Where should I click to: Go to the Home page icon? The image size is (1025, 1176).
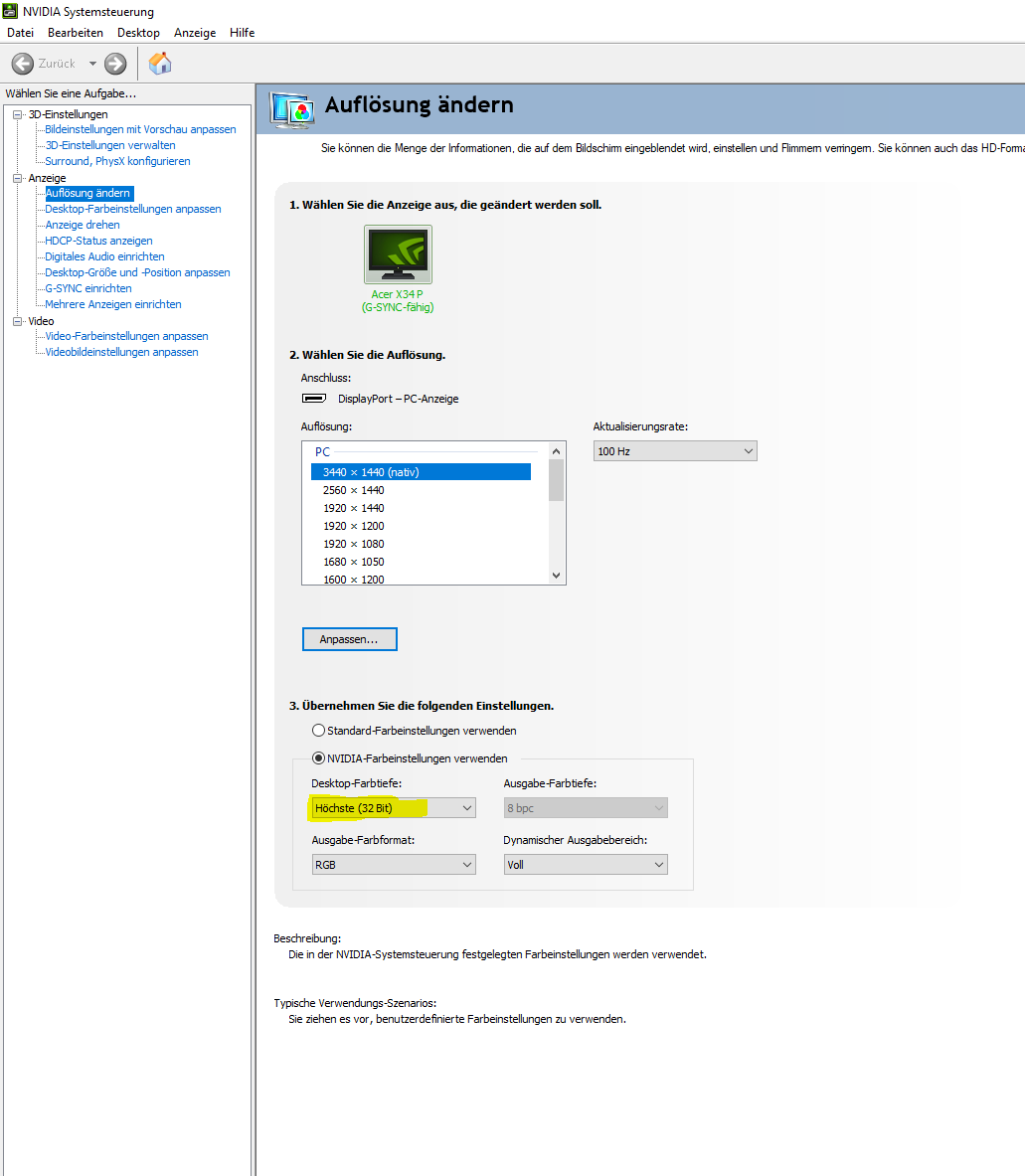(160, 64)
